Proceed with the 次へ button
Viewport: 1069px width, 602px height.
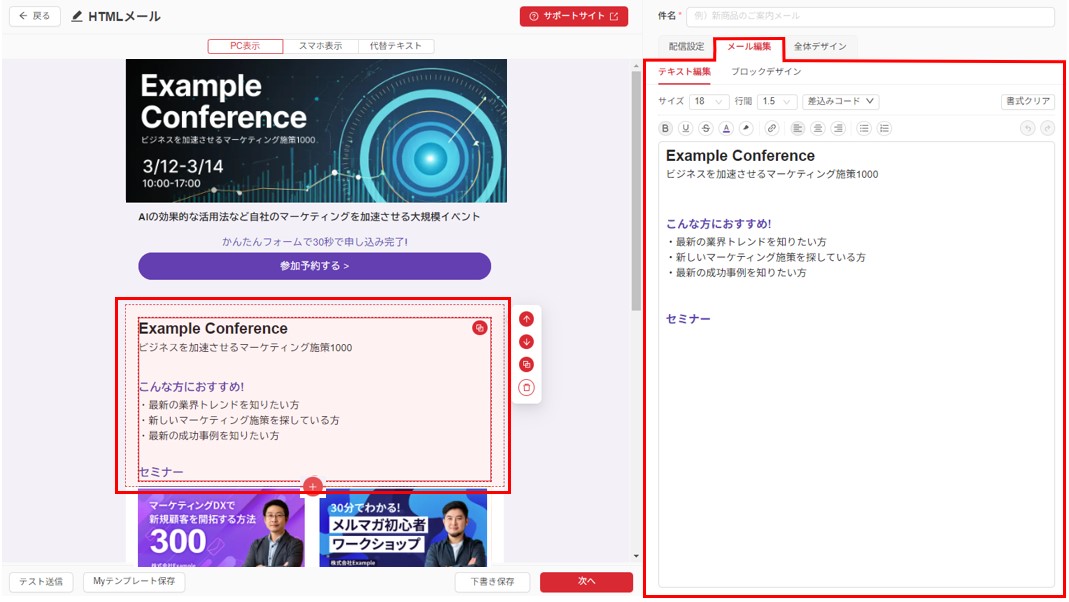(586, 582)
